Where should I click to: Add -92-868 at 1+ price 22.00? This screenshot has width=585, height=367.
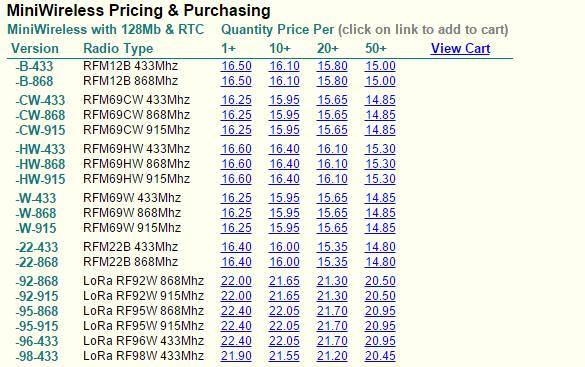pos(236,281)
